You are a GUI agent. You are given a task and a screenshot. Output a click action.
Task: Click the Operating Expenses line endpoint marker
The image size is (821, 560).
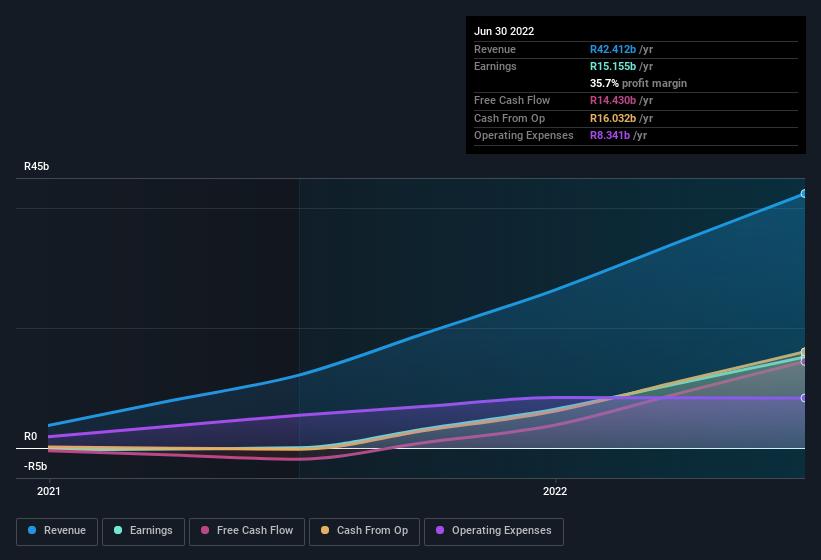tap(803, 398)
